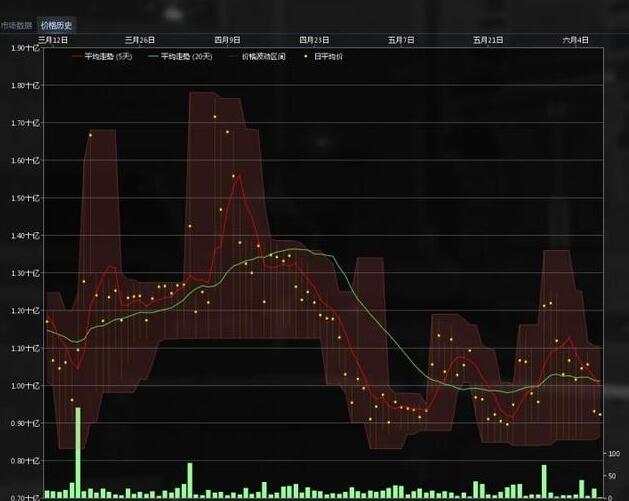Click the red 5-day line peak in April

239,176
